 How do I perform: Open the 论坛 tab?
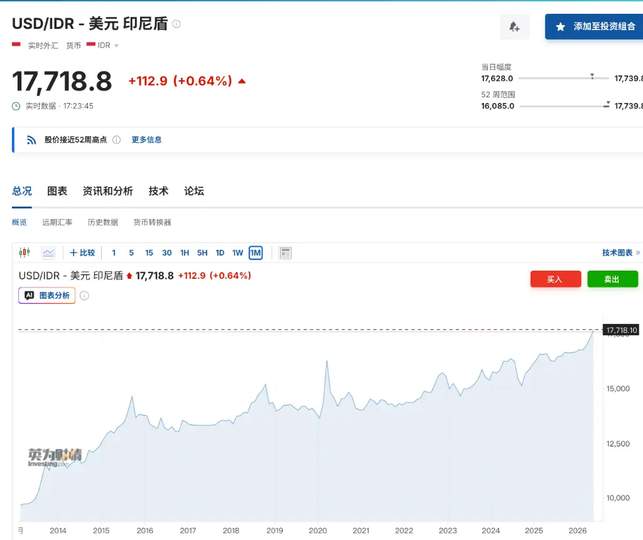194,191
